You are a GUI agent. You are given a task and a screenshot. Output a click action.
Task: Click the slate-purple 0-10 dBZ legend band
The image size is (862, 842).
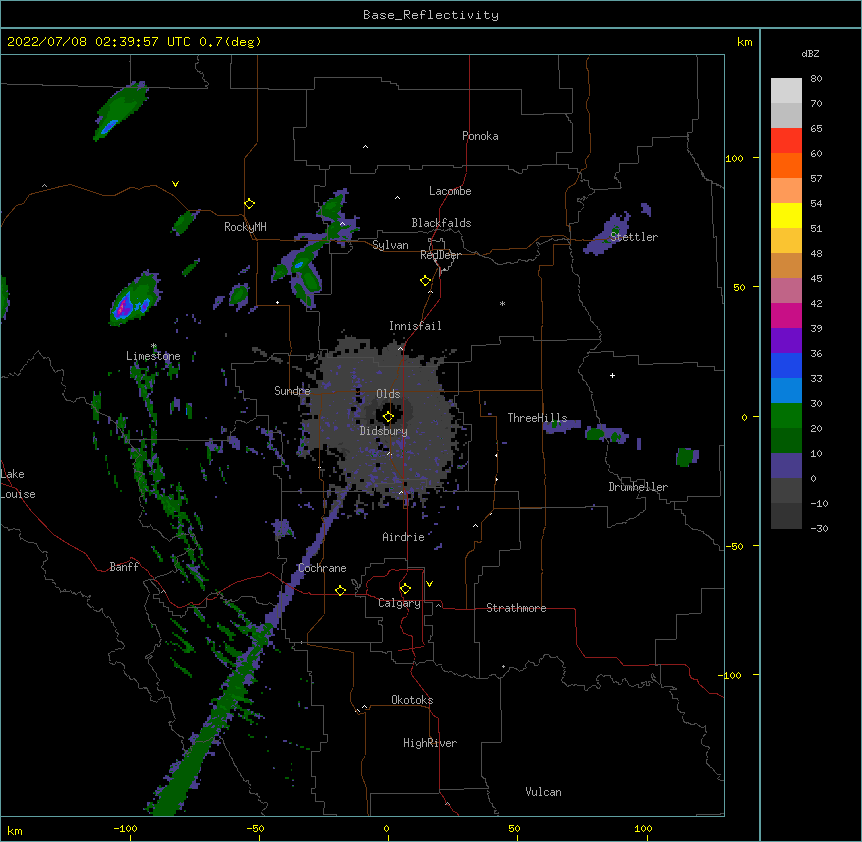pos(786,466)
